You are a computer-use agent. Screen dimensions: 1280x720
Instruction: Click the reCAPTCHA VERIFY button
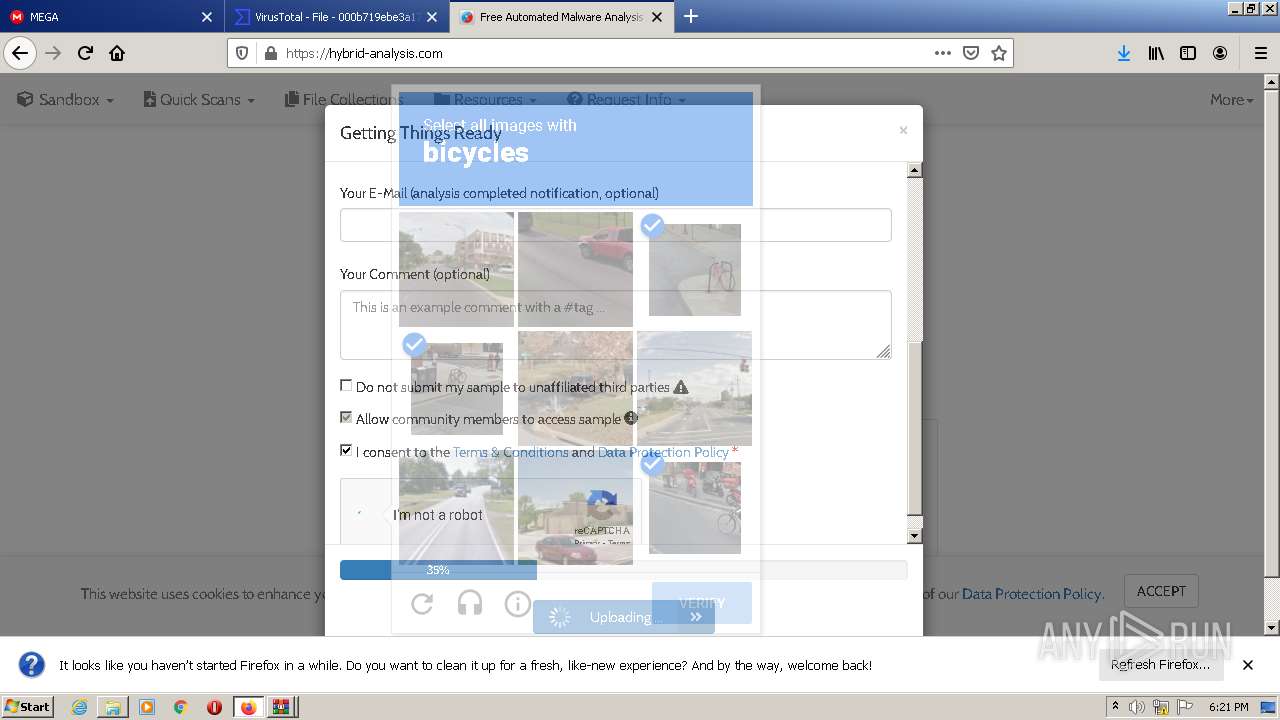[701, 603]
